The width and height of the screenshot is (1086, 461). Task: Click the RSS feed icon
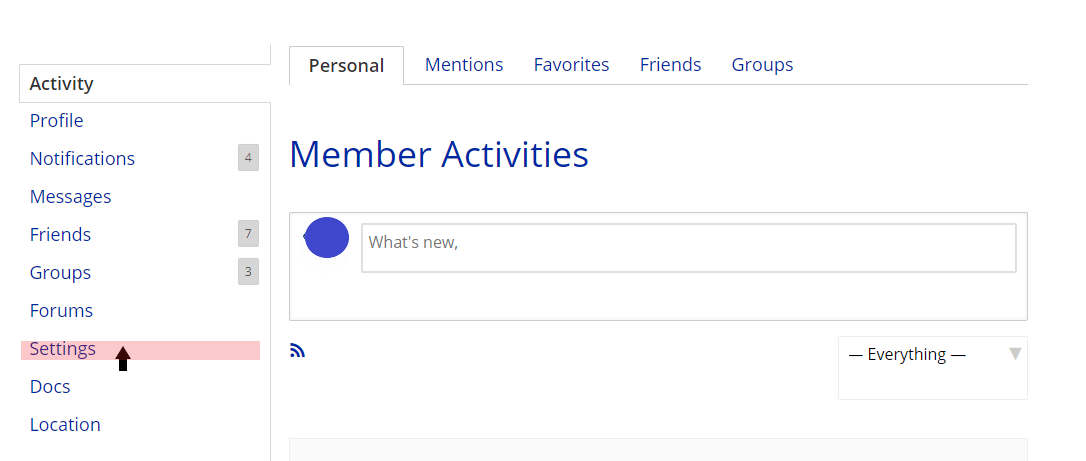pos(297,351)
